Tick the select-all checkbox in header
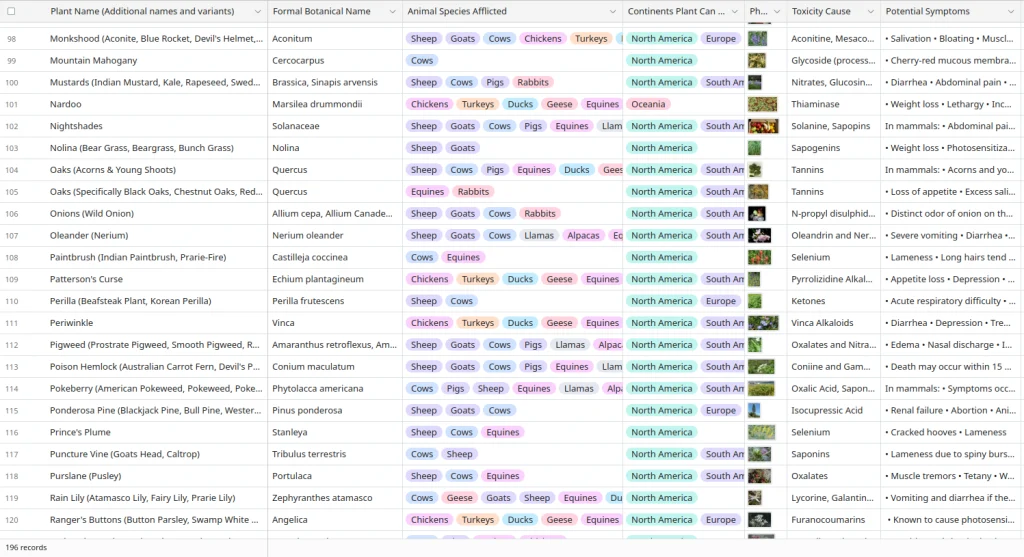1024x557 pixels. coord(11,11)
